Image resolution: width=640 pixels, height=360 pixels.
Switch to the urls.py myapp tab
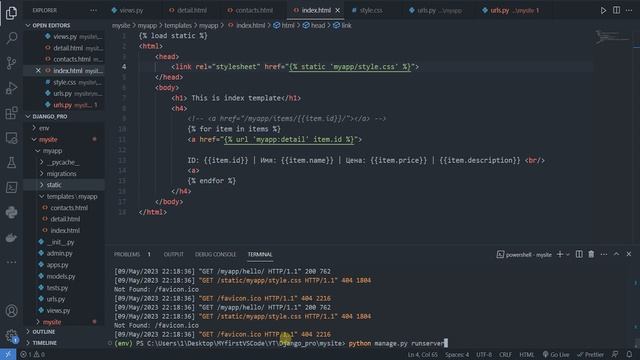click(439, 11)
